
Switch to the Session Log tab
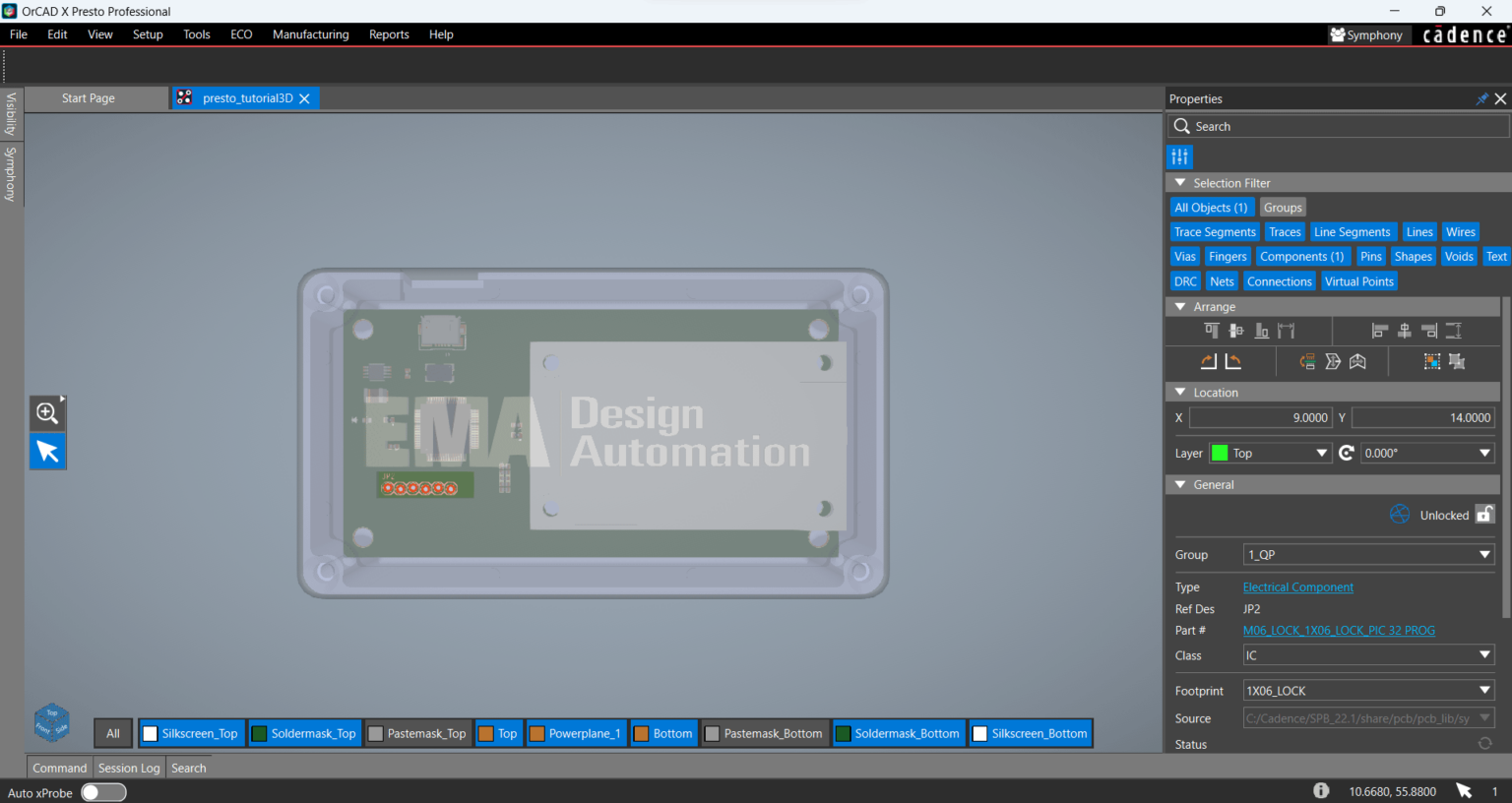(x=128, y=768)
